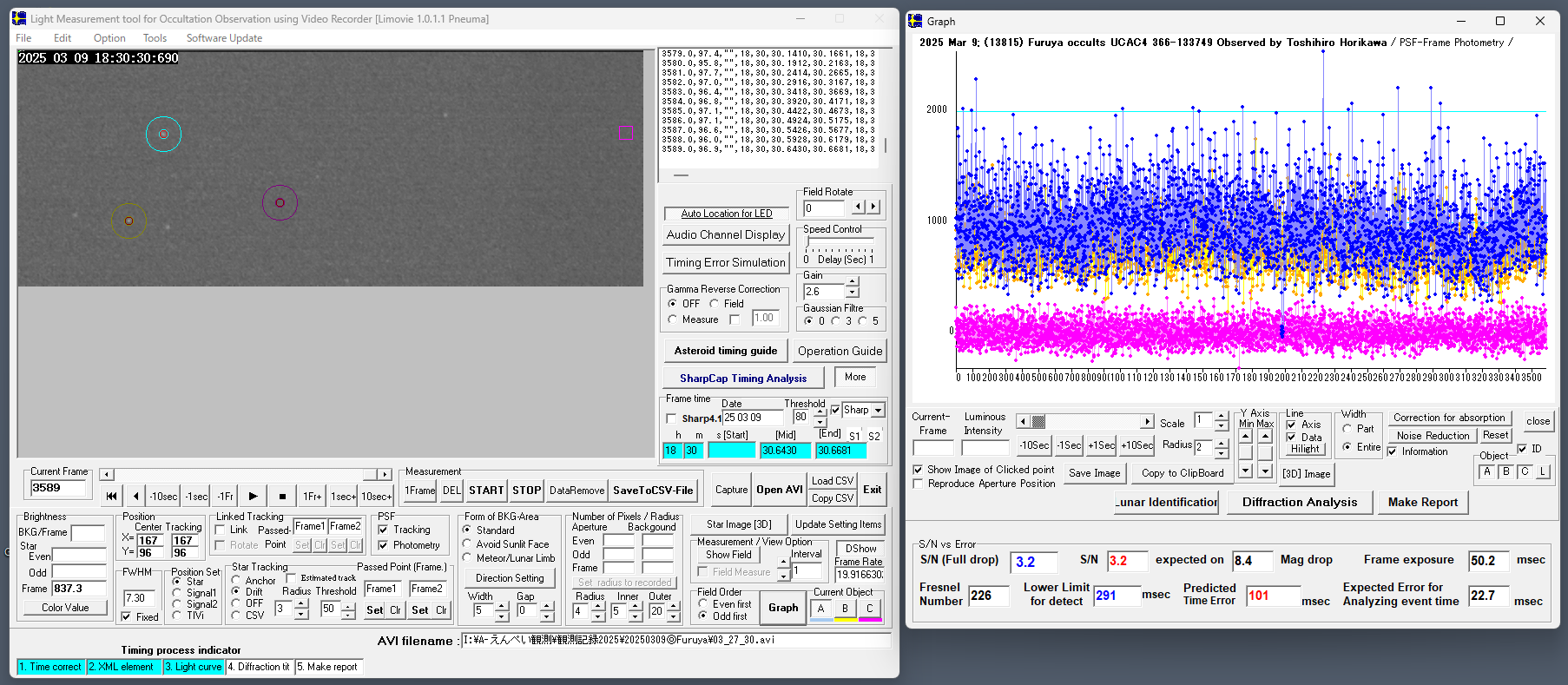This screenshot has width=1568, height=685.
Task: Select object A in Current Object
Action: coord(820,609)
